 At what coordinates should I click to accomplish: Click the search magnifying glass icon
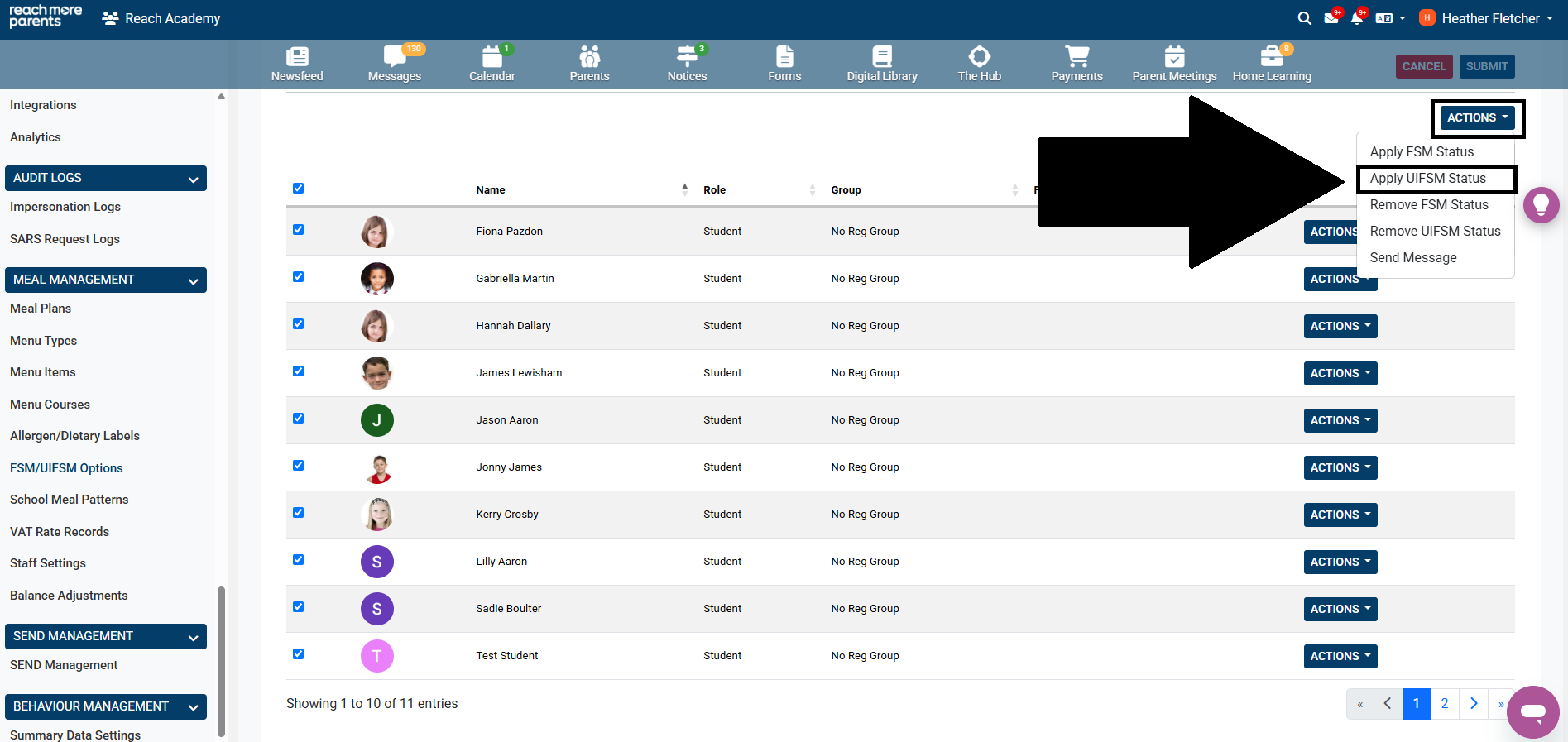(1304, 18)
